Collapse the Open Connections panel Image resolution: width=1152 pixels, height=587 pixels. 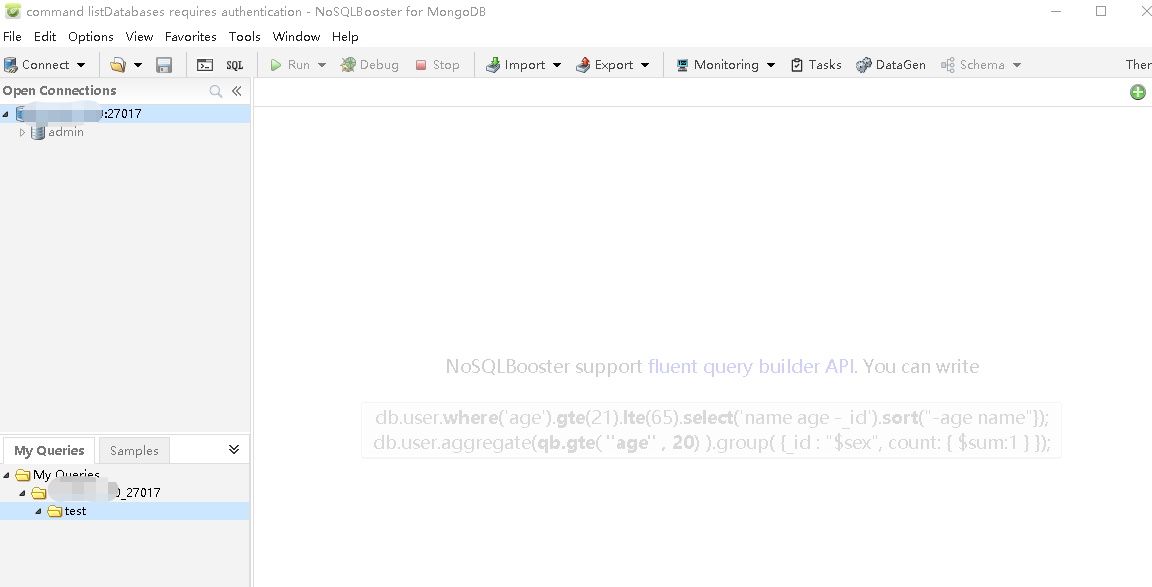(237, 91)
